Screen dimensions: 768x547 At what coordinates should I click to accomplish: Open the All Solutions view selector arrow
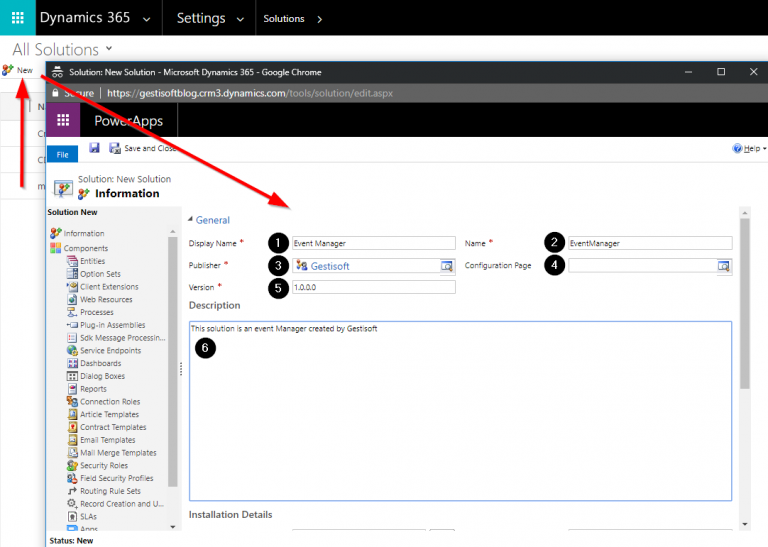[109, 48]
